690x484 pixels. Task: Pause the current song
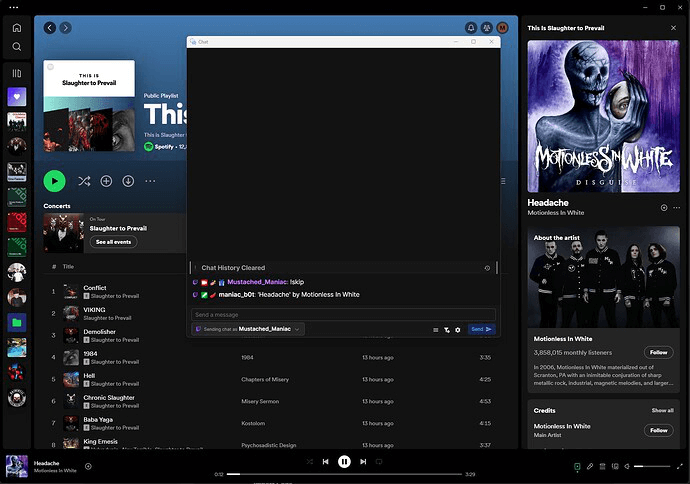click(x=344, y=462)
